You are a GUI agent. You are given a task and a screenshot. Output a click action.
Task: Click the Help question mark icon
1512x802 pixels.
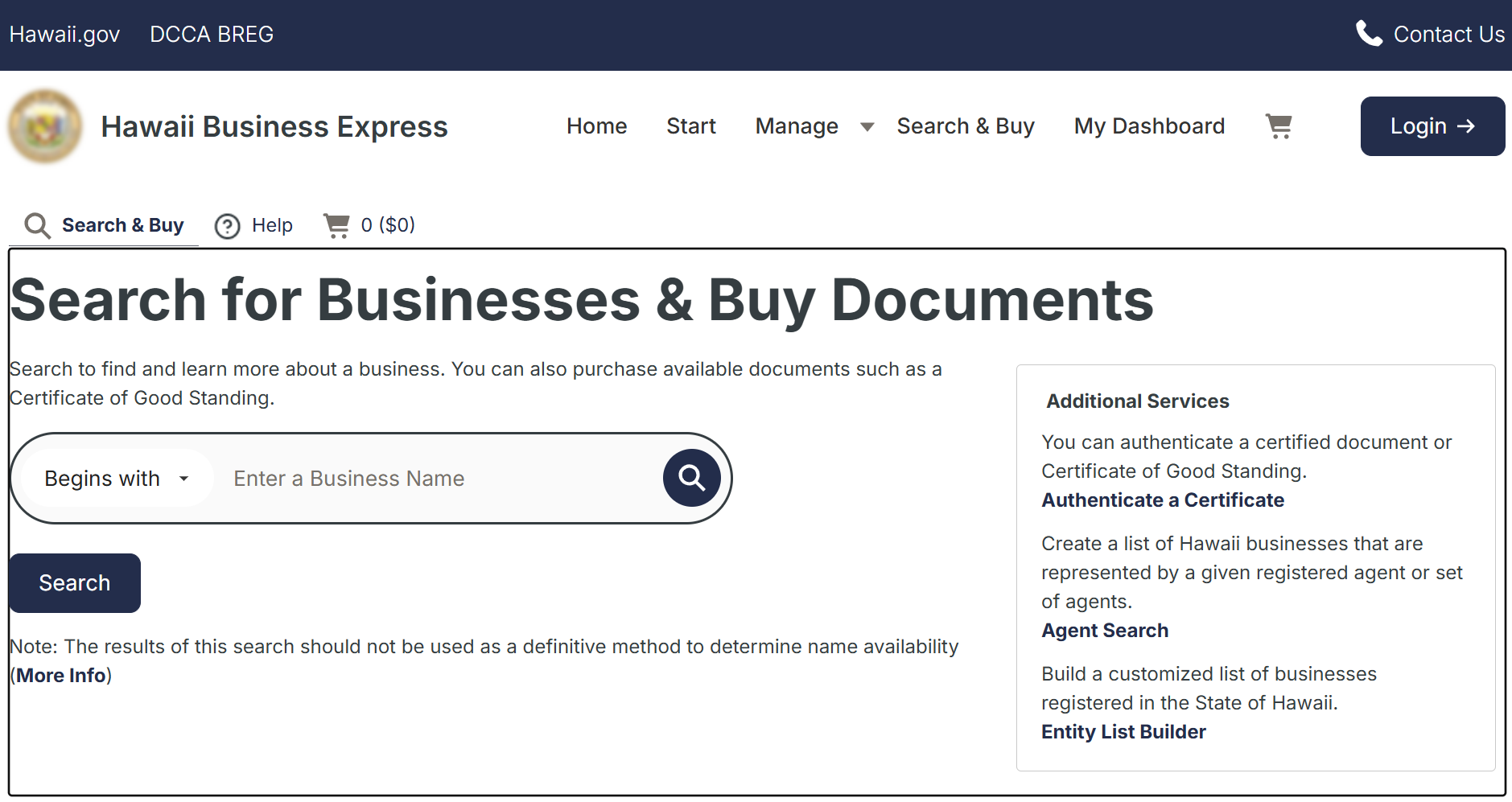pos(228,226)
